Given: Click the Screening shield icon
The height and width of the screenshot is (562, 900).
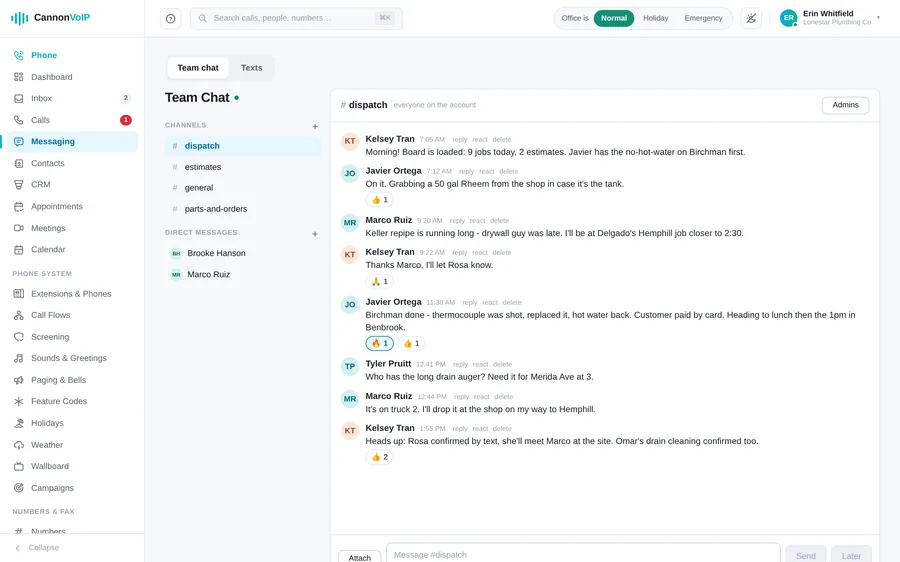Looking at the screenshot, I should tap(19, 337).
